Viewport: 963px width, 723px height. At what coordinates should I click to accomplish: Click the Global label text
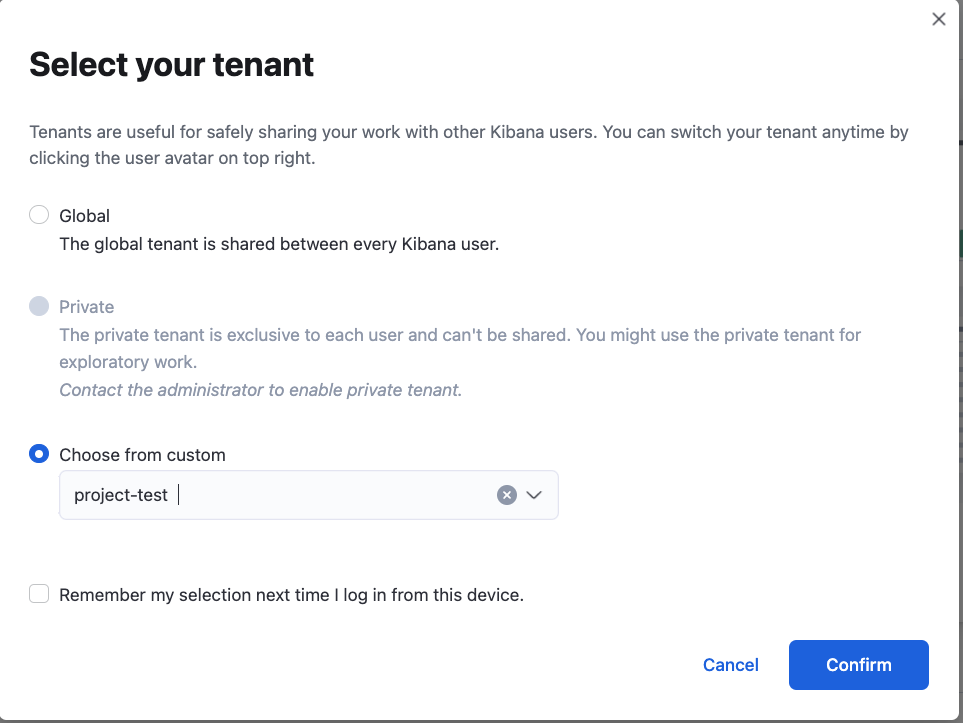[x=84, y=216]
